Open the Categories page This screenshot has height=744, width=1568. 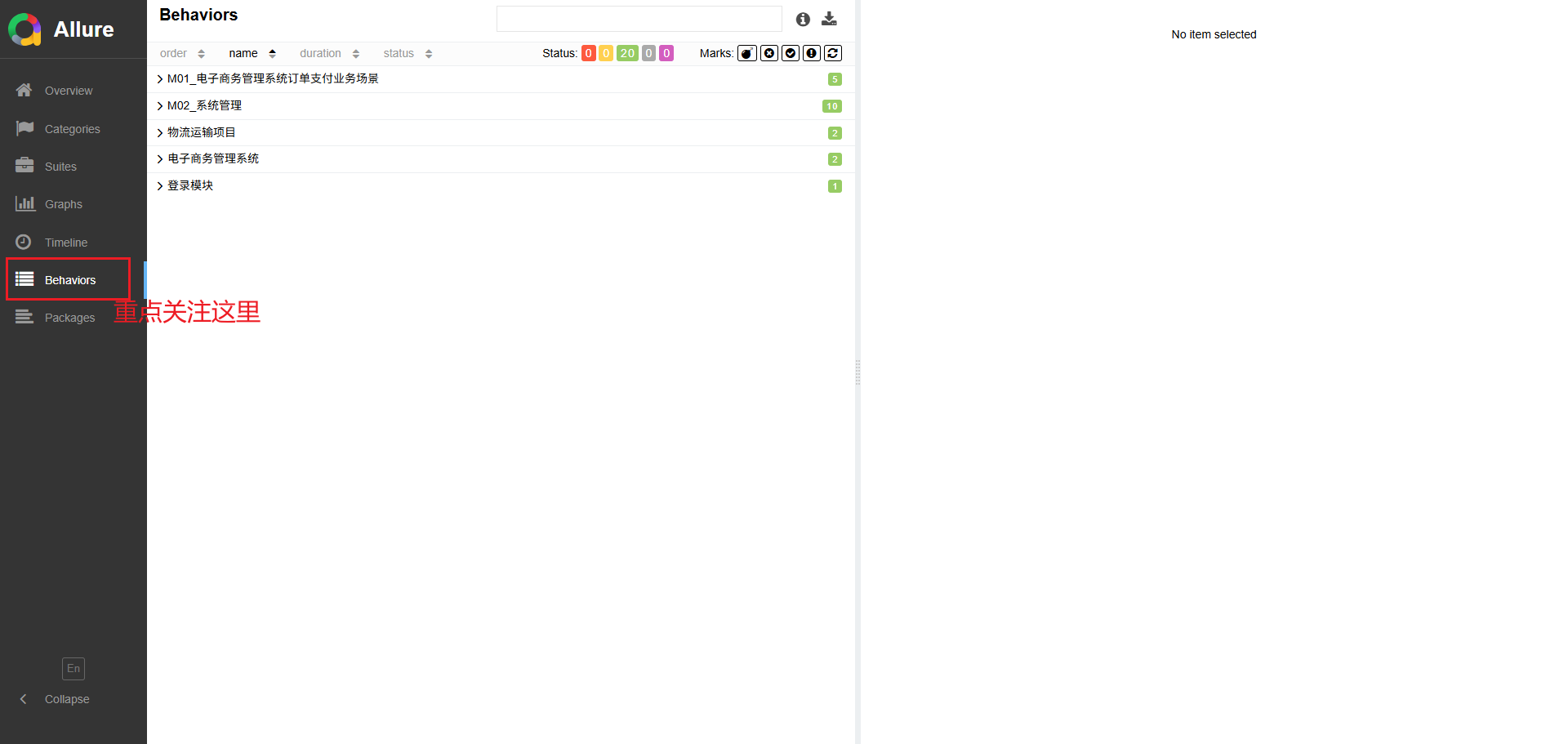coord(73,129)
